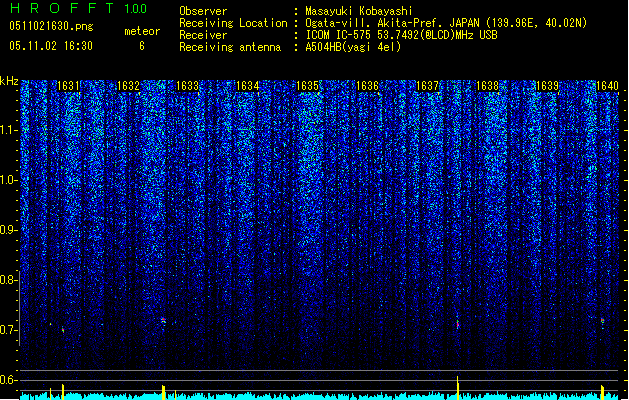Click the meteor echo spot just before 1631
629x400 pixels.
63,330
